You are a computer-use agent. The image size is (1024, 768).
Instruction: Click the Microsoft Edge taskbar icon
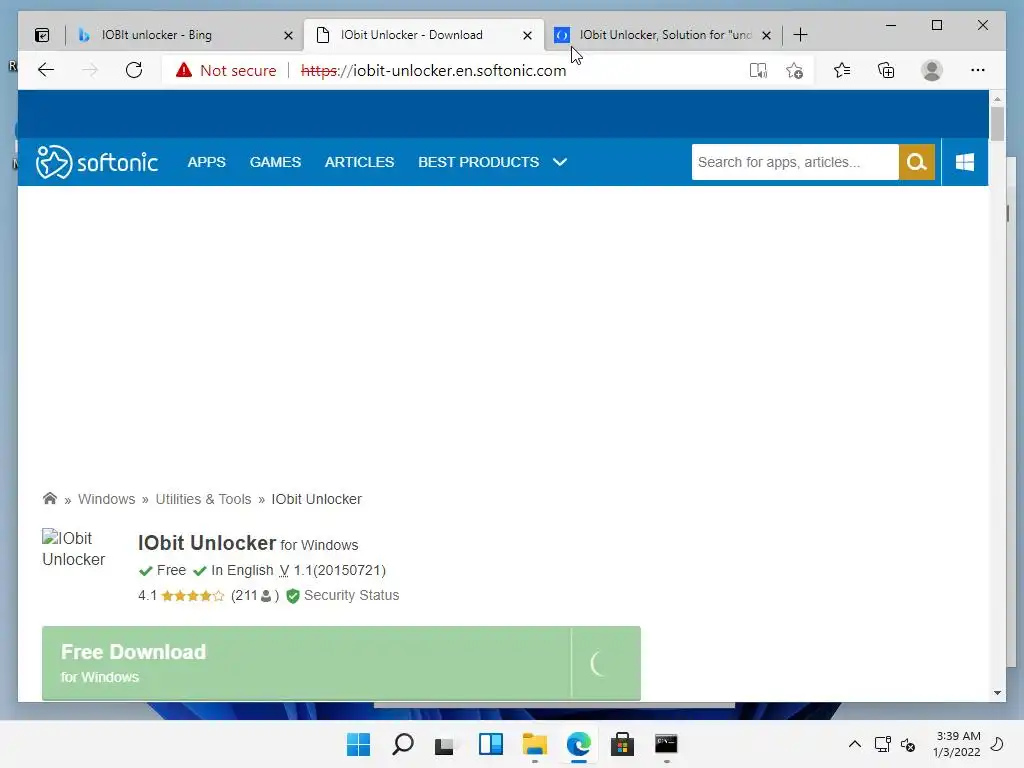click(579, 744)
